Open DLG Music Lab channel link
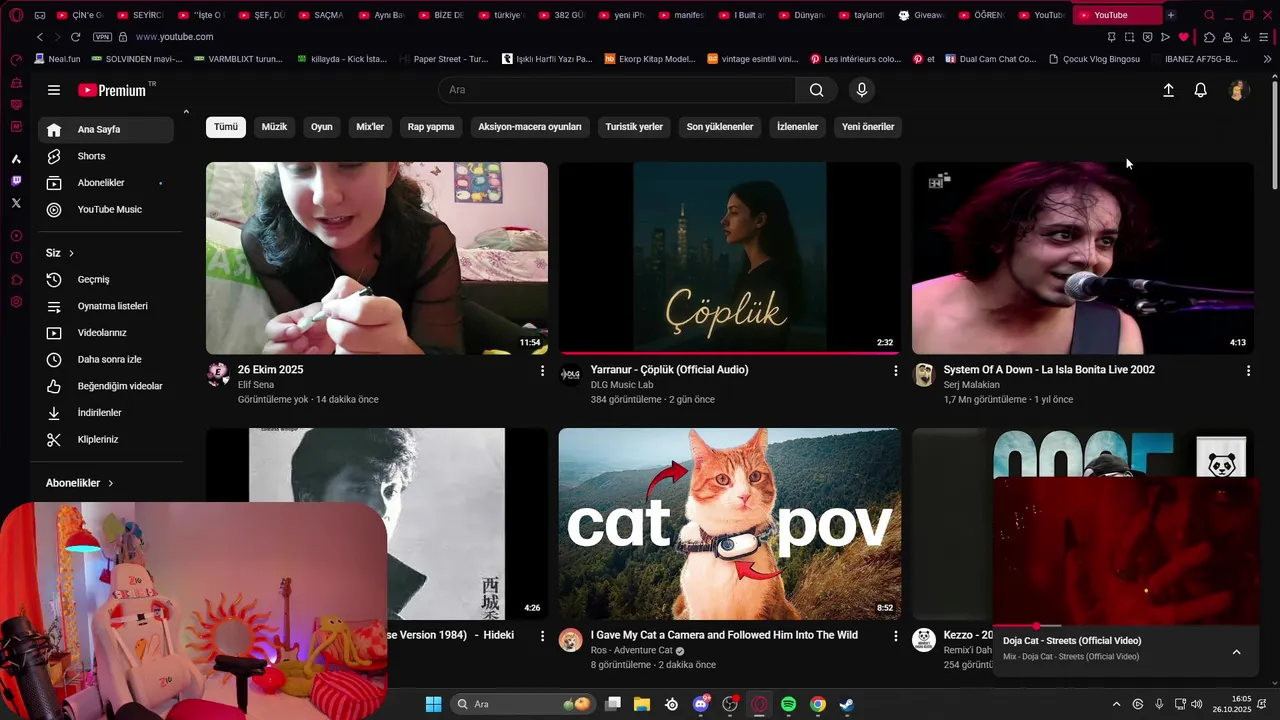Viewport: 1280px width, 720px height. click(x=622, y=385)
